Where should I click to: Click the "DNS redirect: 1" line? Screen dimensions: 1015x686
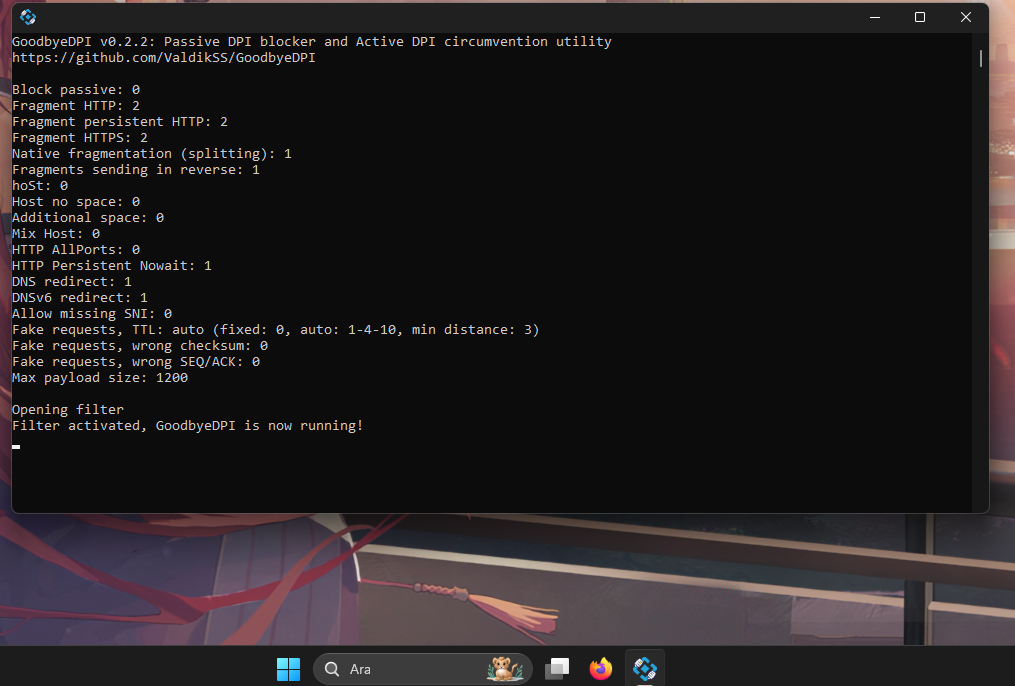coord(72,282)
